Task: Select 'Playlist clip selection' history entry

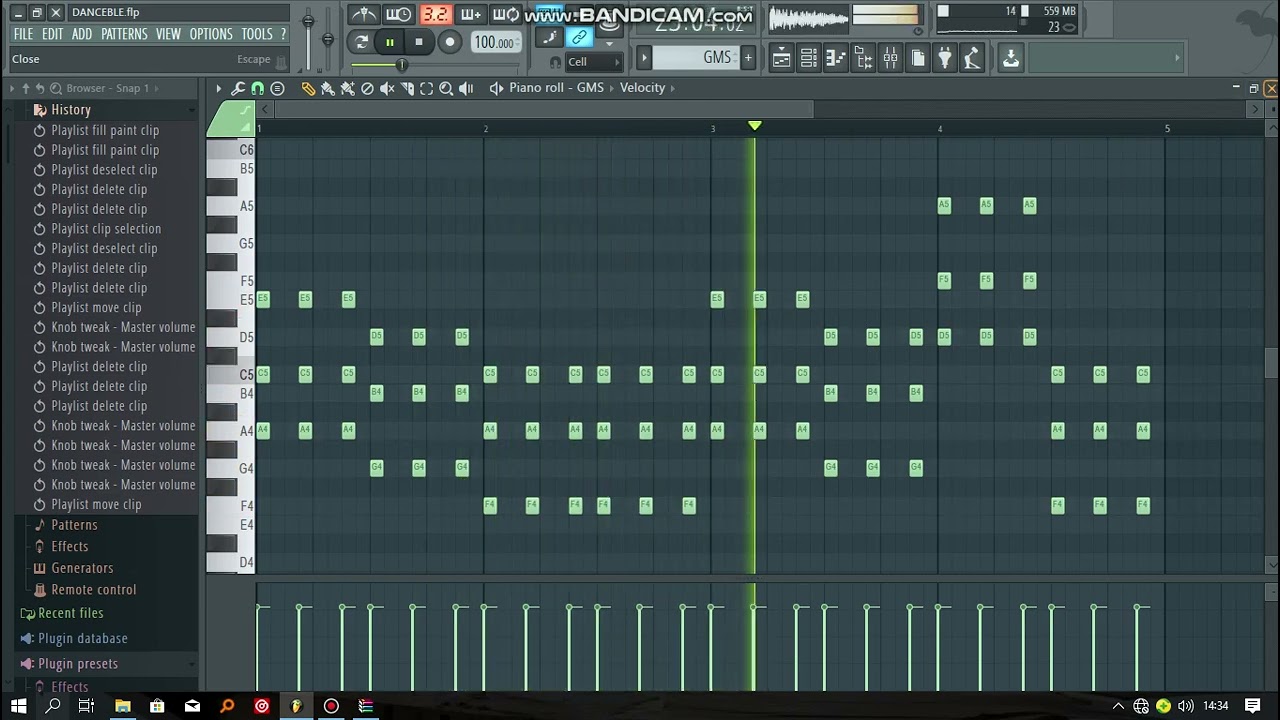Action: point(106,229)
